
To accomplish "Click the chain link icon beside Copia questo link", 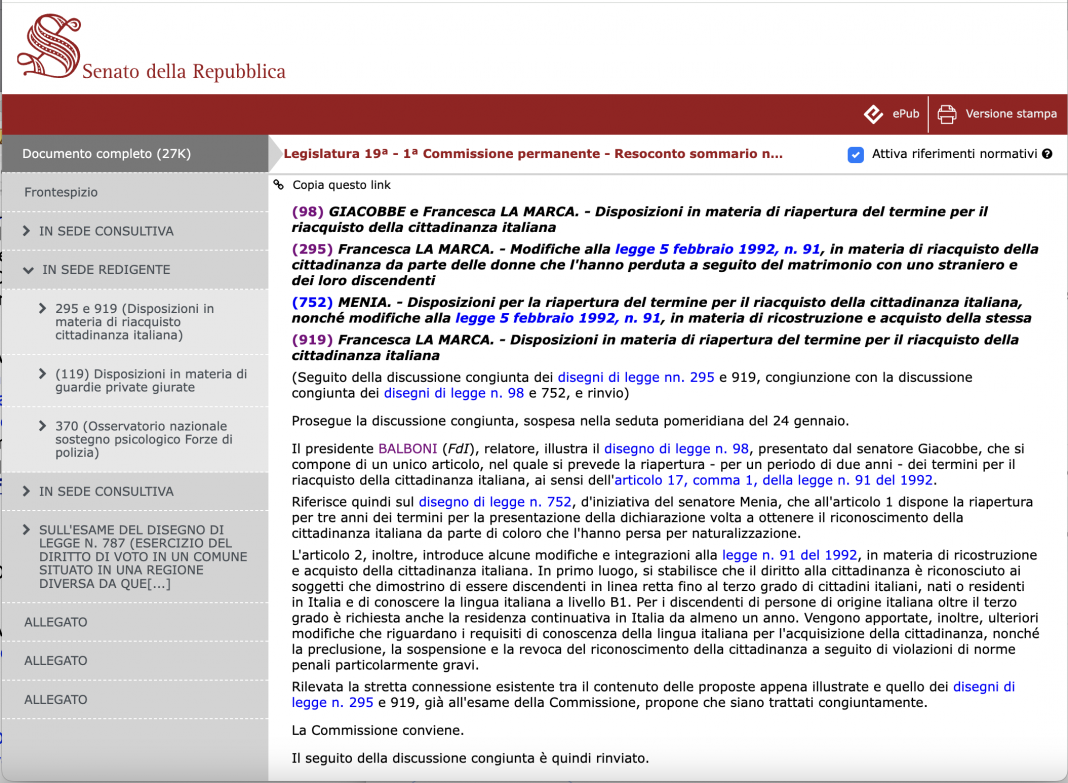I will [279, 185].
